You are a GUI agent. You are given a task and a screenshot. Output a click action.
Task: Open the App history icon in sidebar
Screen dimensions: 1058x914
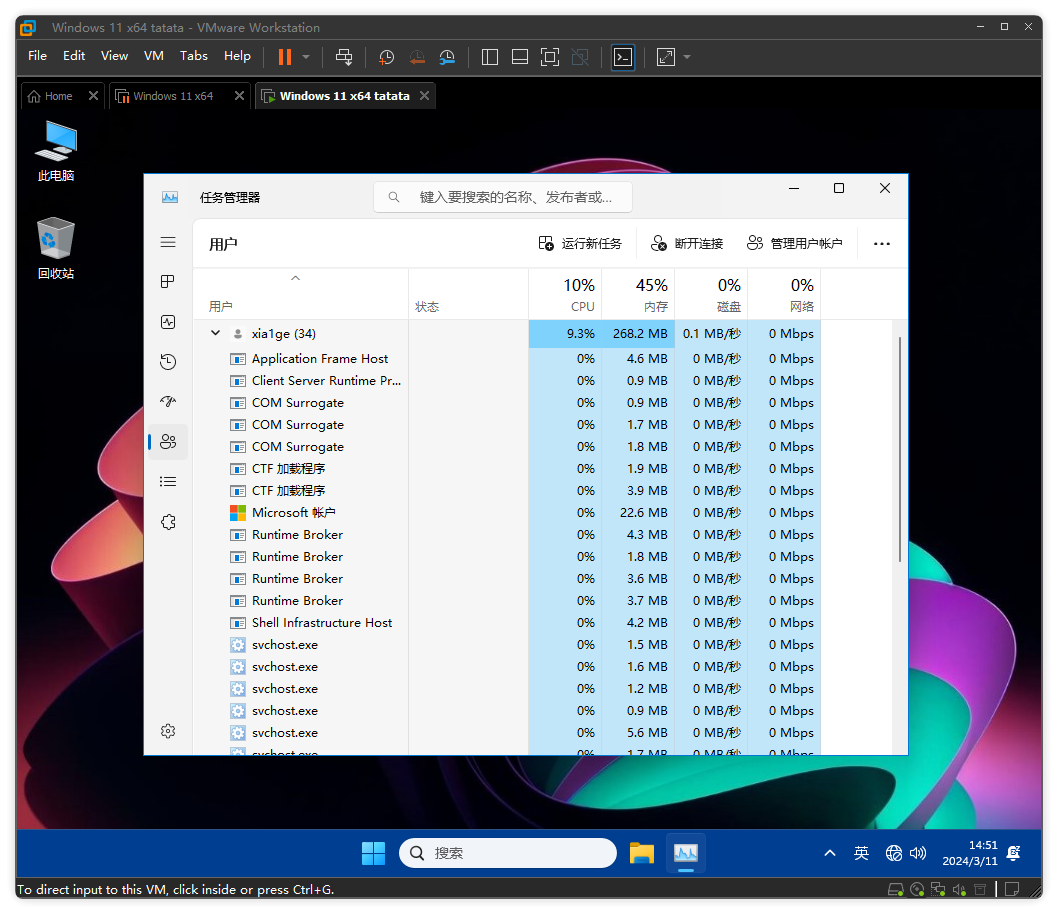point(168,362)
